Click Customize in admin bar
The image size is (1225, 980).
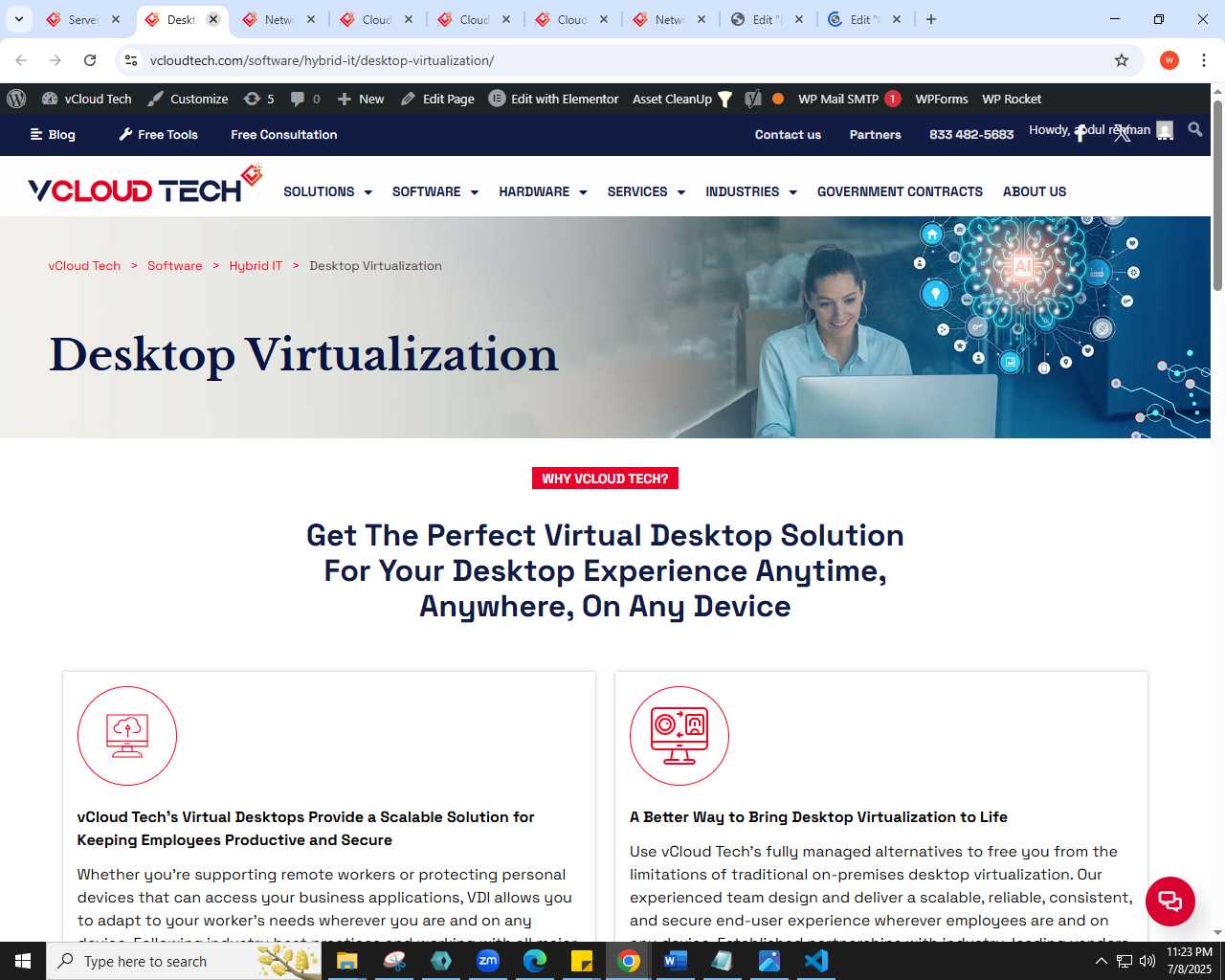click(x=188, y=99)
